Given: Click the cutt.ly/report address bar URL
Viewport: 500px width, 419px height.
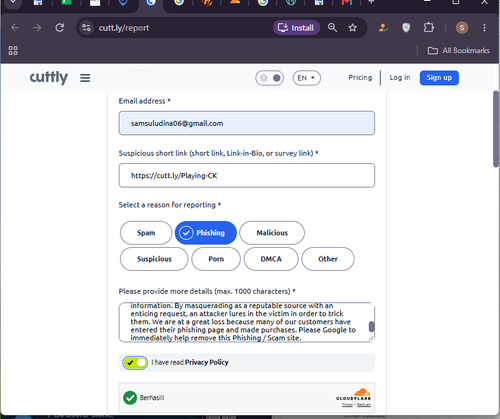Looking at the screenshot, I should coord(124,28).
